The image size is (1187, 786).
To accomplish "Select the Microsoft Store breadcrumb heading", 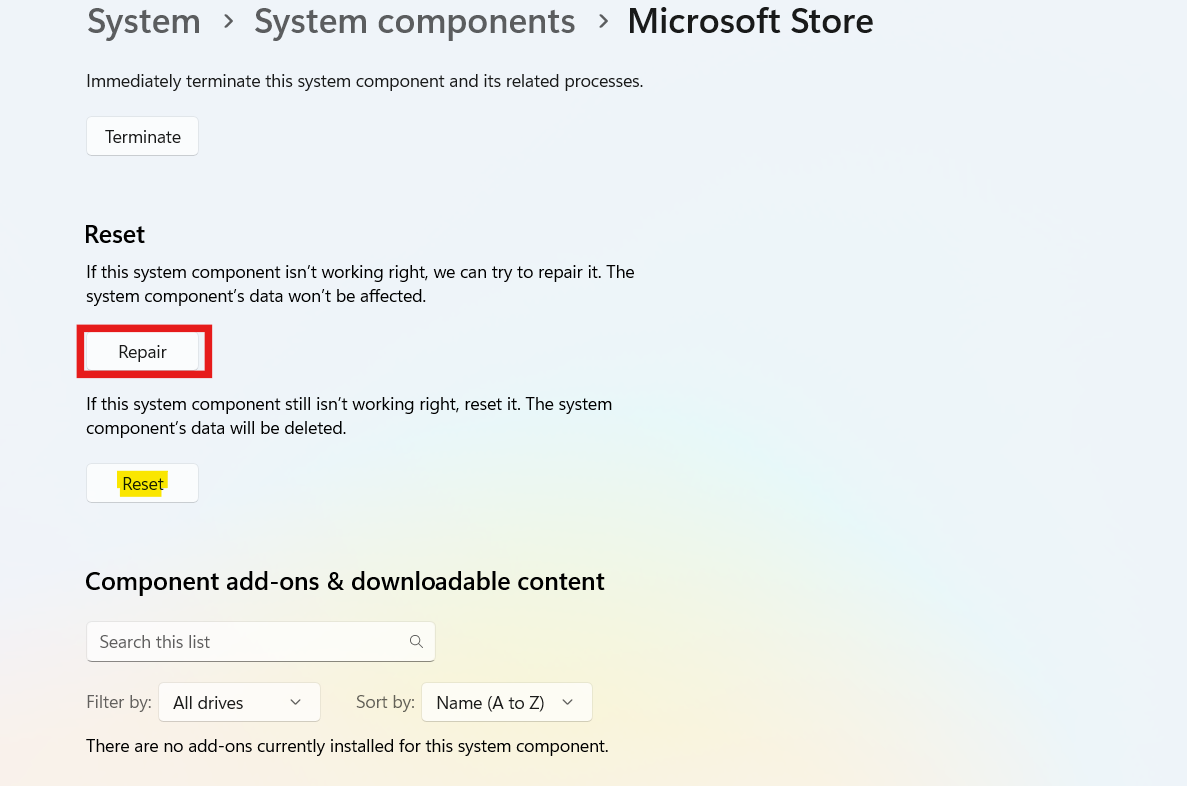I will pos(750,21).
